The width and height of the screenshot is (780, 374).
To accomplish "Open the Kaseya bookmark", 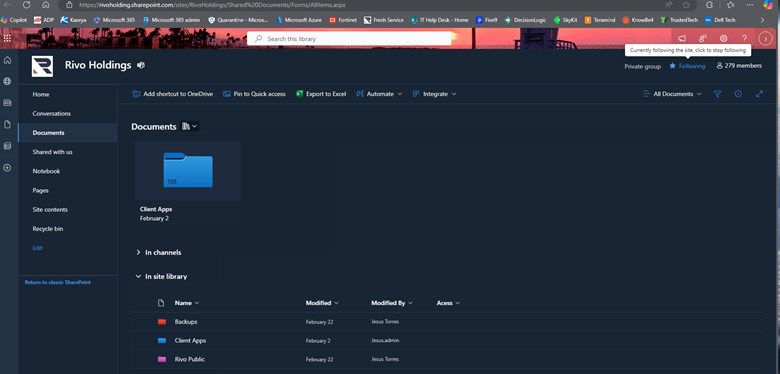I will click(x=74, y=20).
